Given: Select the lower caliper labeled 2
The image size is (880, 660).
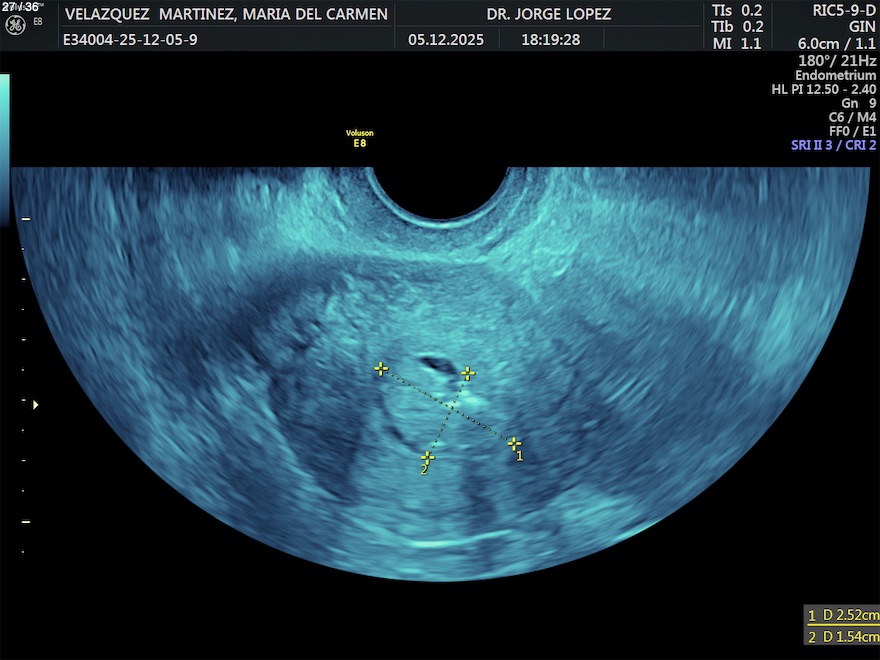Looking at the screenshot, I should point(428,457).
